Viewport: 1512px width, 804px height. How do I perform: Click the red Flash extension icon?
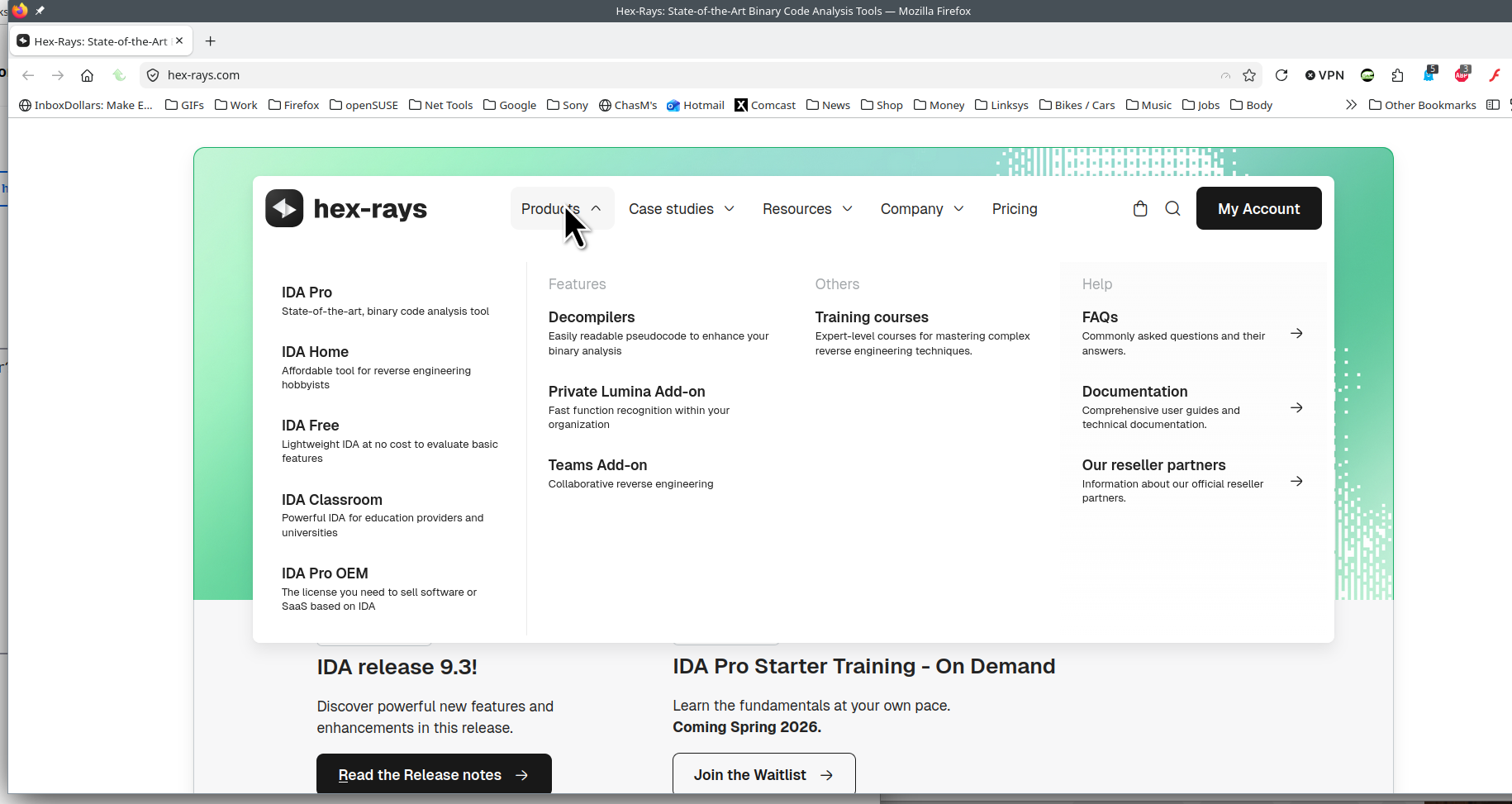point(1495,75)
